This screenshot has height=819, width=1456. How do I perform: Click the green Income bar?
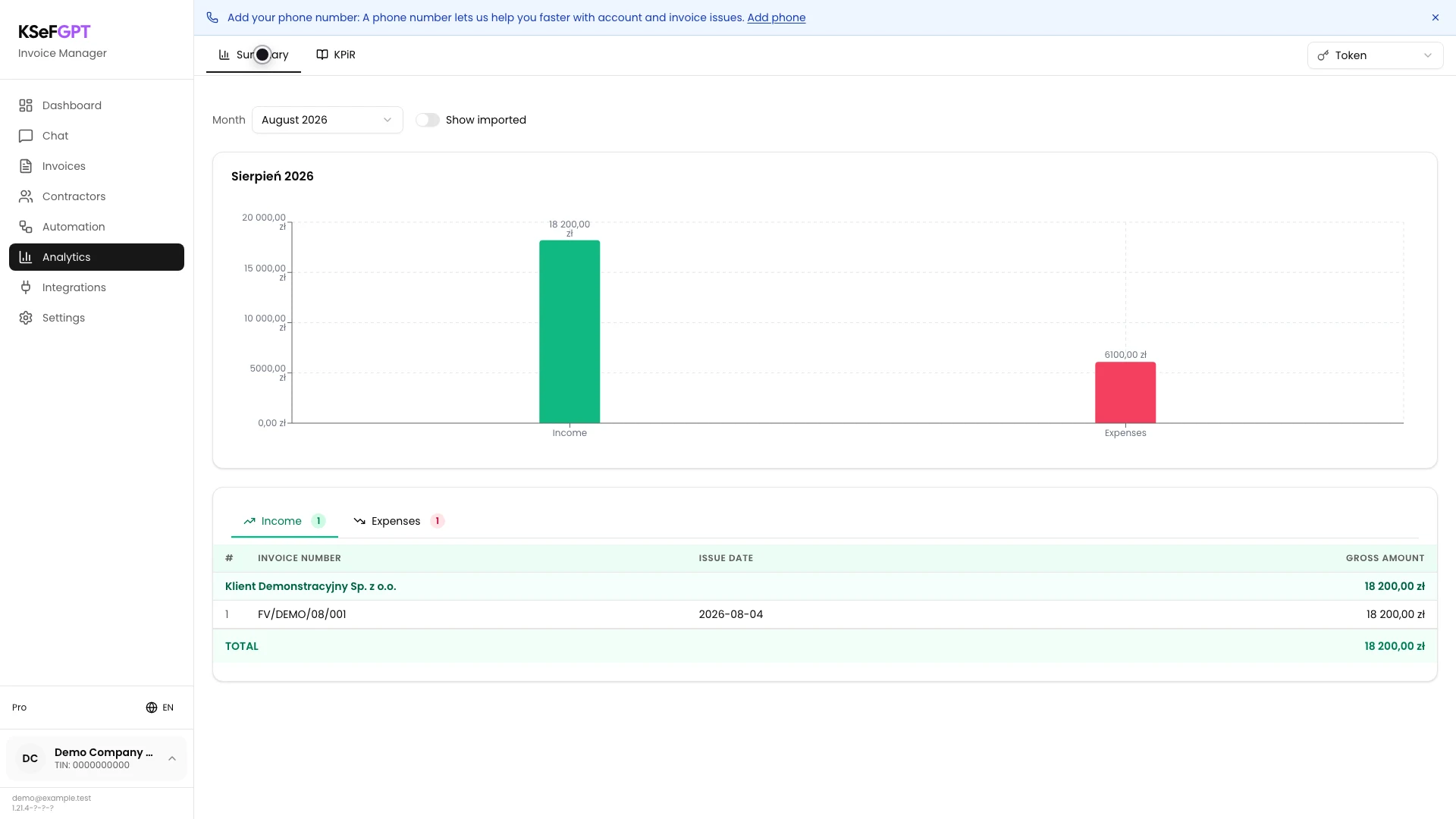tap(570, 331)
